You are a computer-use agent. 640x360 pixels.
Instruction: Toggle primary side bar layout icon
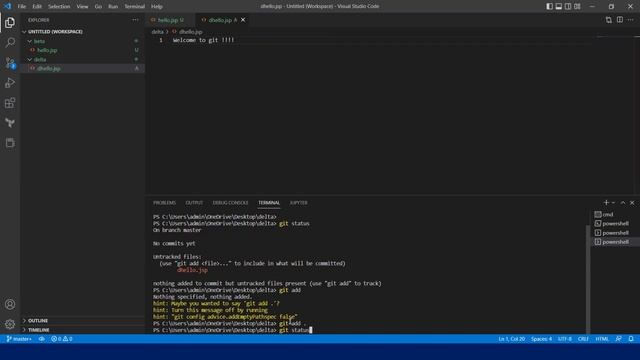549,6
